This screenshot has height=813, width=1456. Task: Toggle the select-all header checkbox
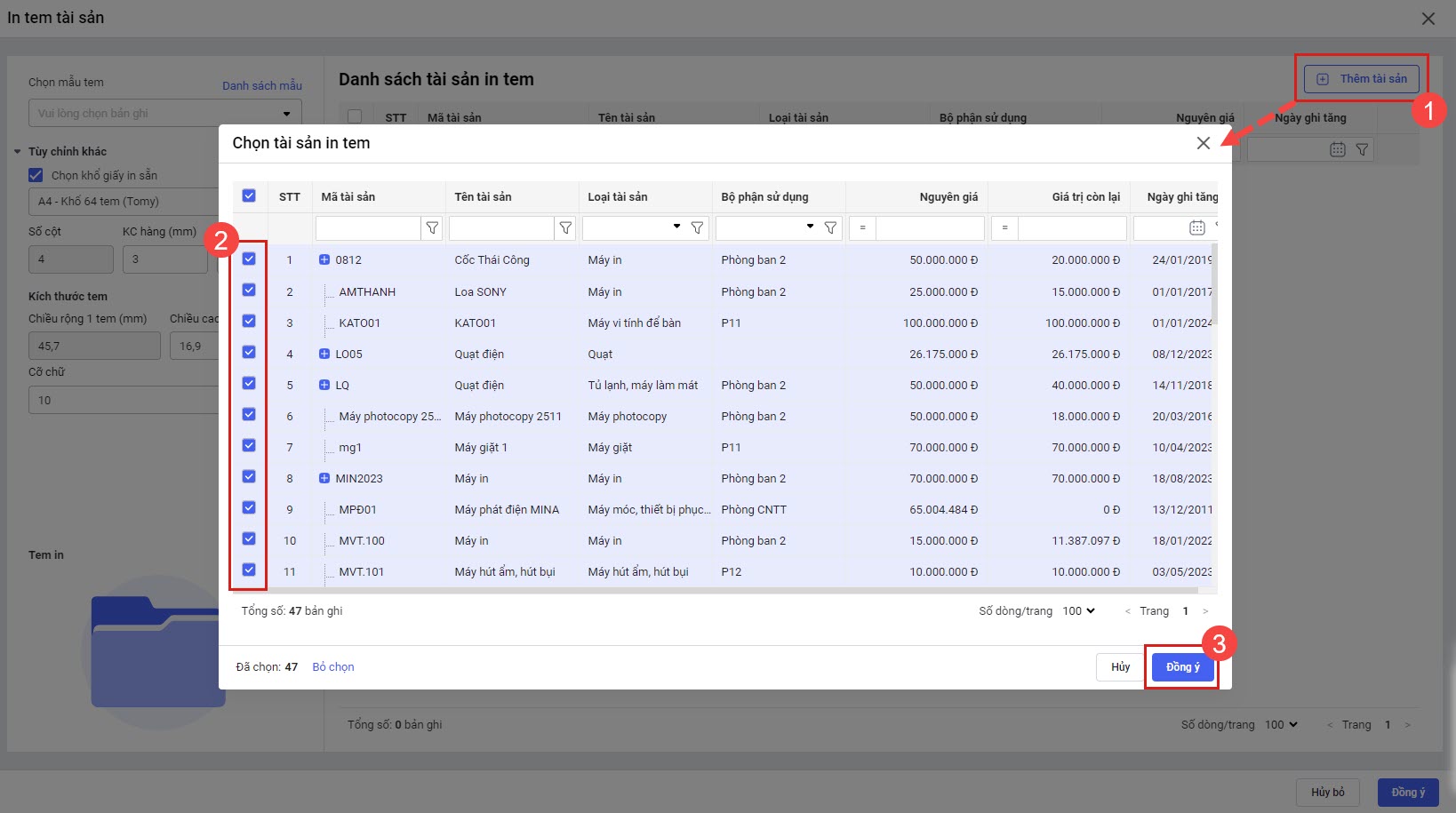(x=249, y=196)
